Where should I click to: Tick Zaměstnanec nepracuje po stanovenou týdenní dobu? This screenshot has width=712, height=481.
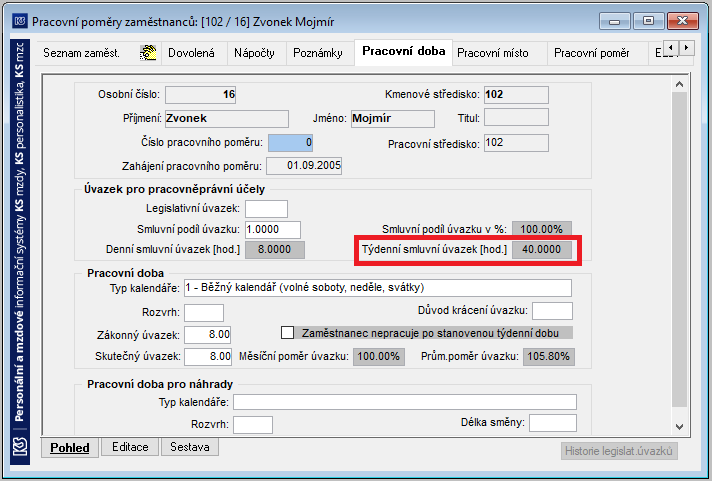[x=287, y=333]
